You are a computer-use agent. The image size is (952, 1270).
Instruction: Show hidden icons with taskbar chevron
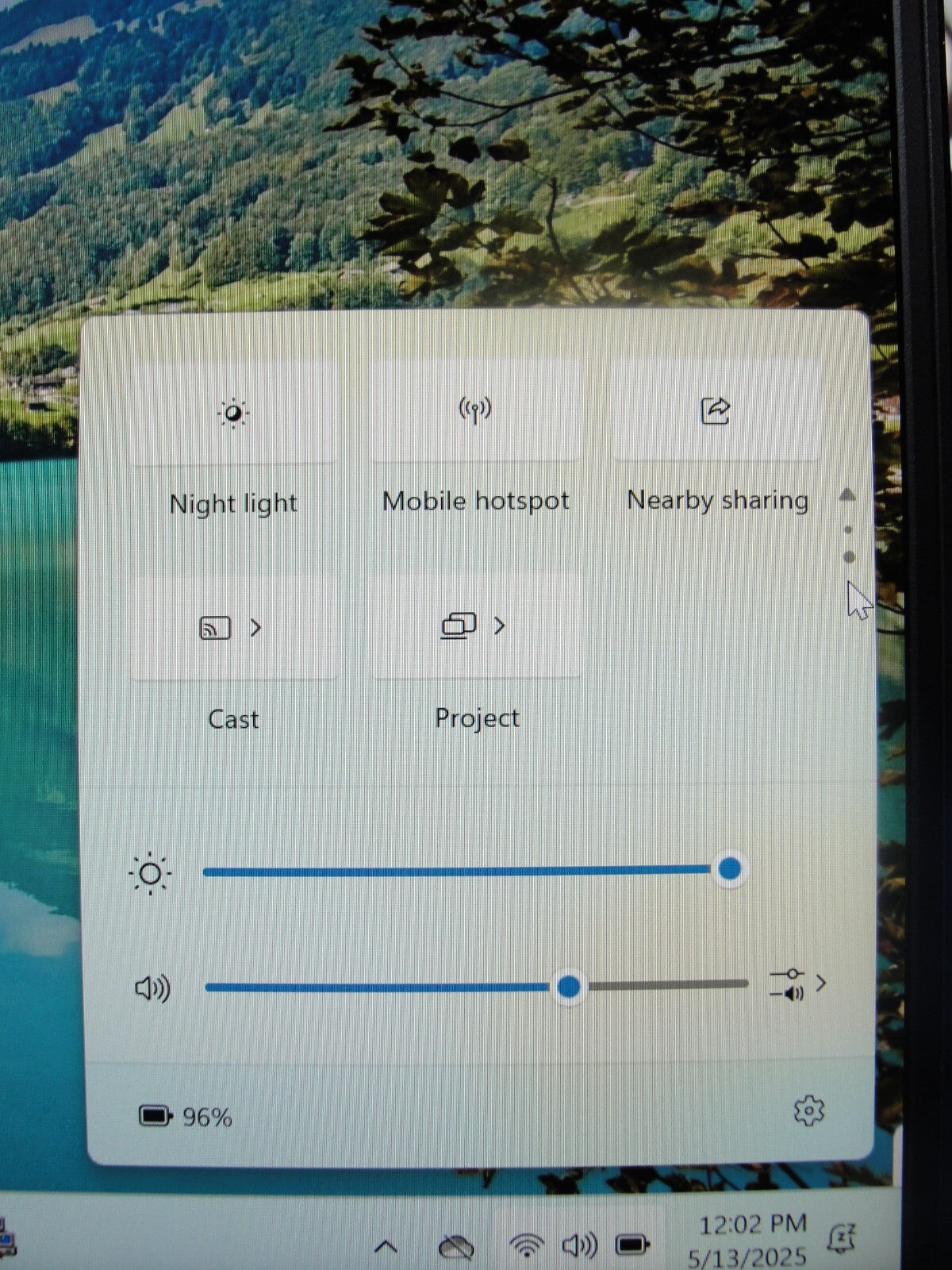coord(386,1247)
